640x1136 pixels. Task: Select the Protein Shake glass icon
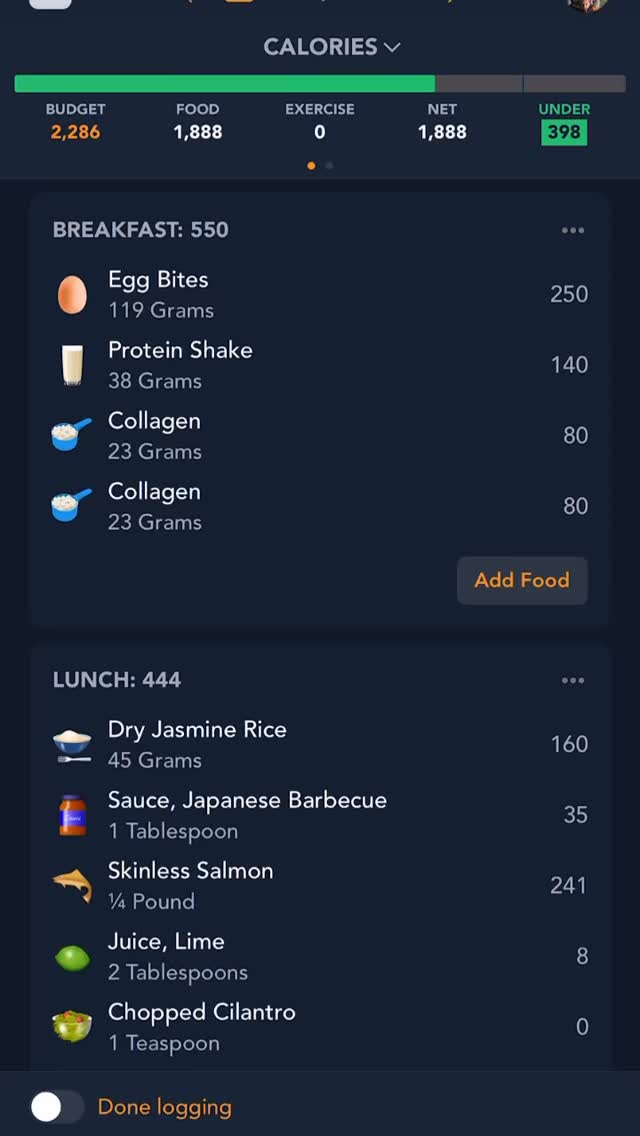71,363
